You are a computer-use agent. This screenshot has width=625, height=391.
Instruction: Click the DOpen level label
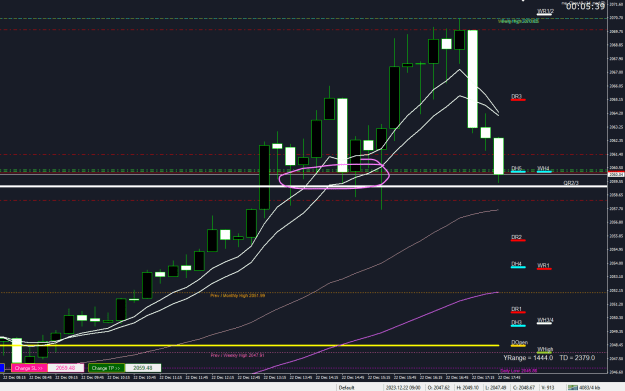click(x=519, y=343)
